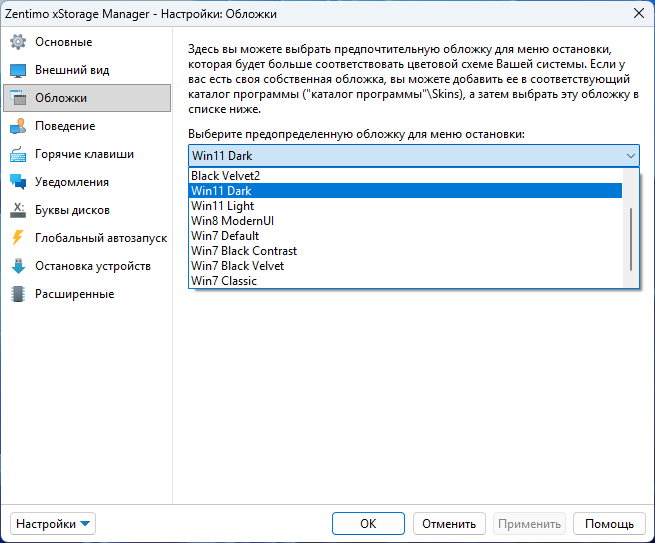
Task: Collapse the skin combo box via its arrow
Action: point(630,156)
